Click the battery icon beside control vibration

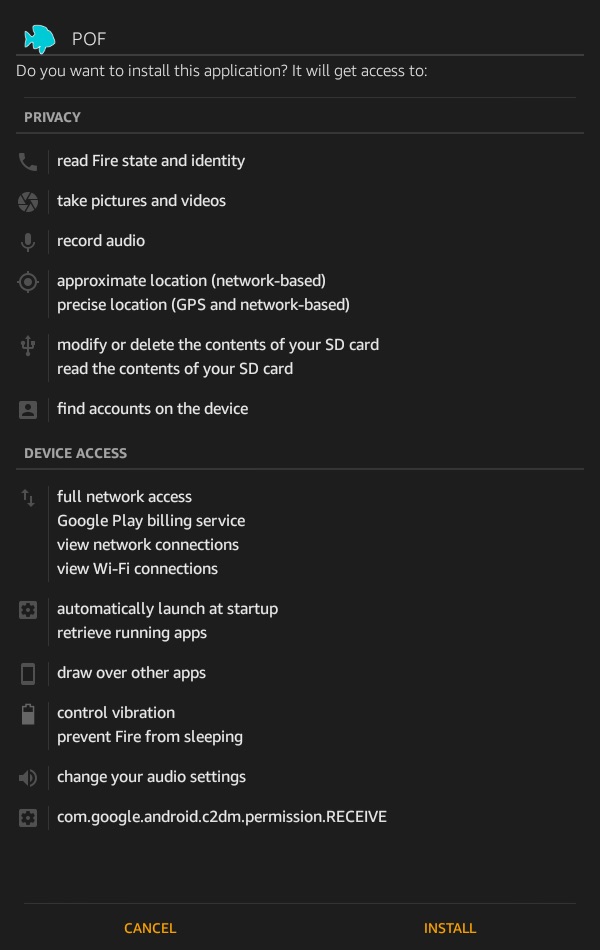click(28, 714)
